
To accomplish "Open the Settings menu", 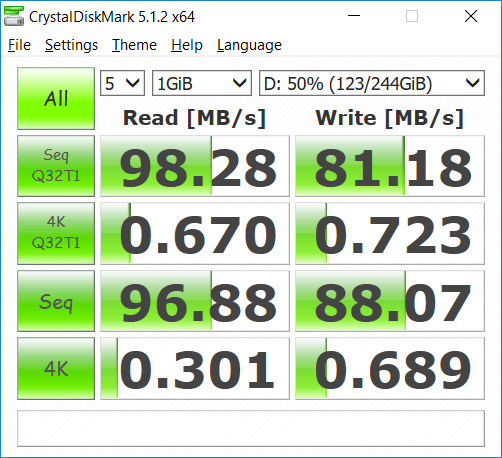I will 71,45.
